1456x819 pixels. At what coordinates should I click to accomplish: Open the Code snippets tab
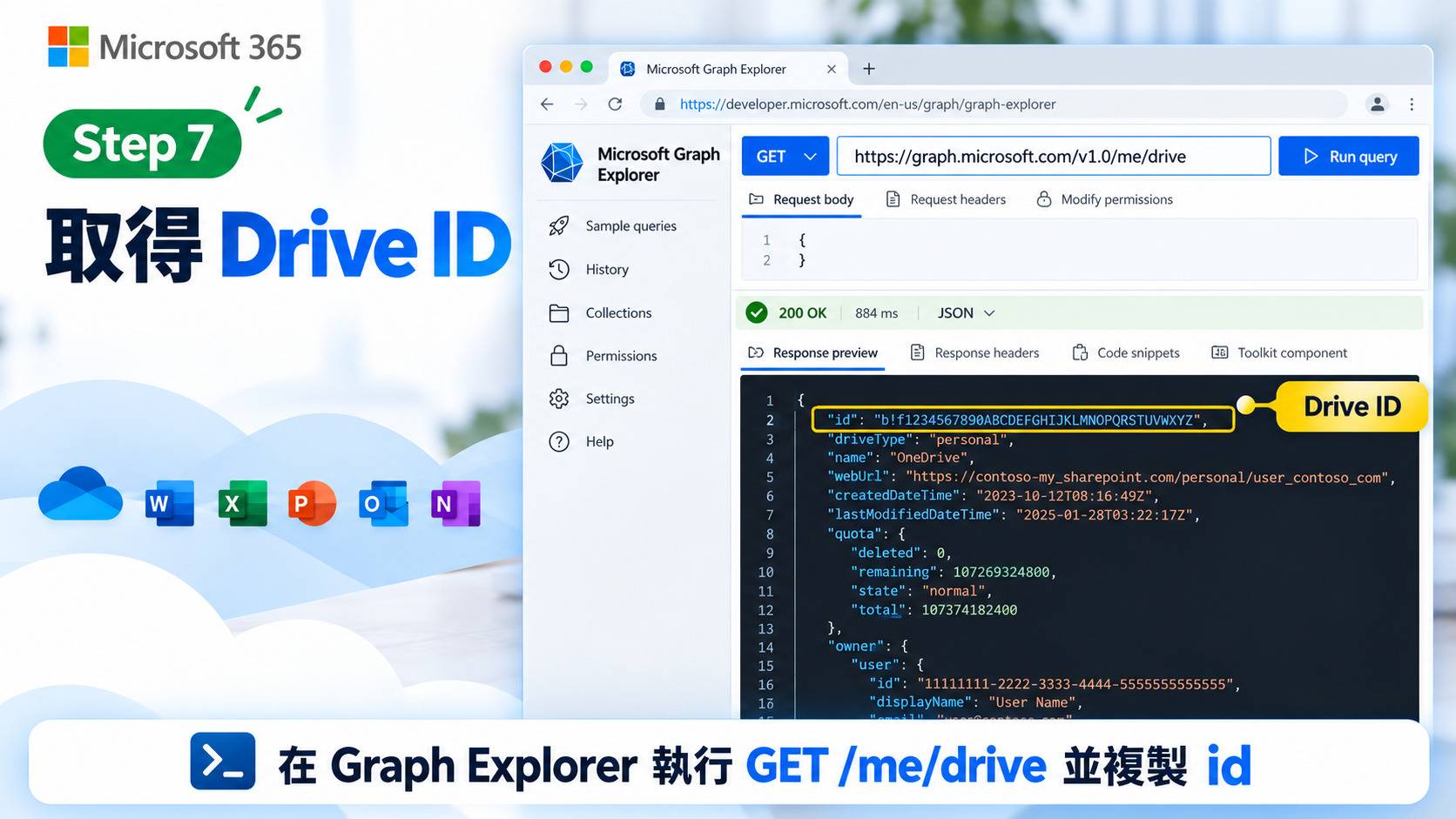tap(1126, 353)
